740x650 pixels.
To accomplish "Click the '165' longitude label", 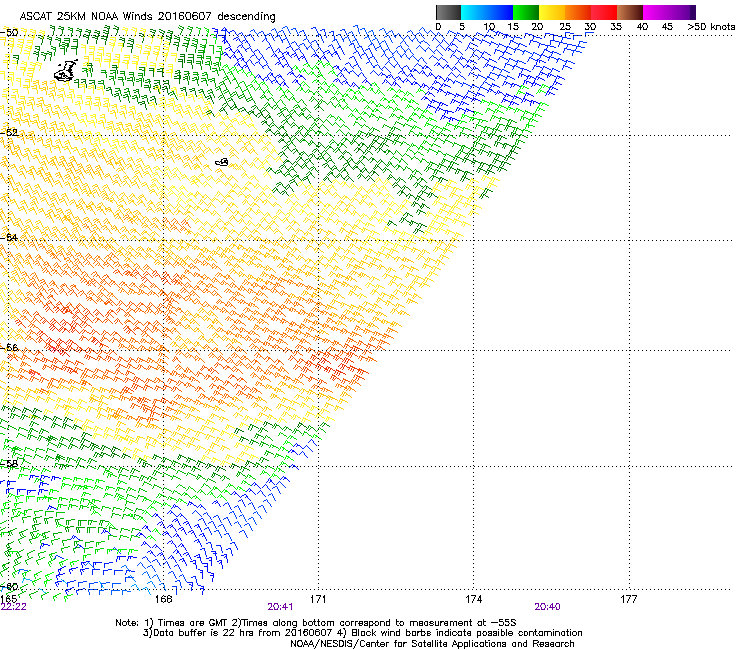I will 8,599.
